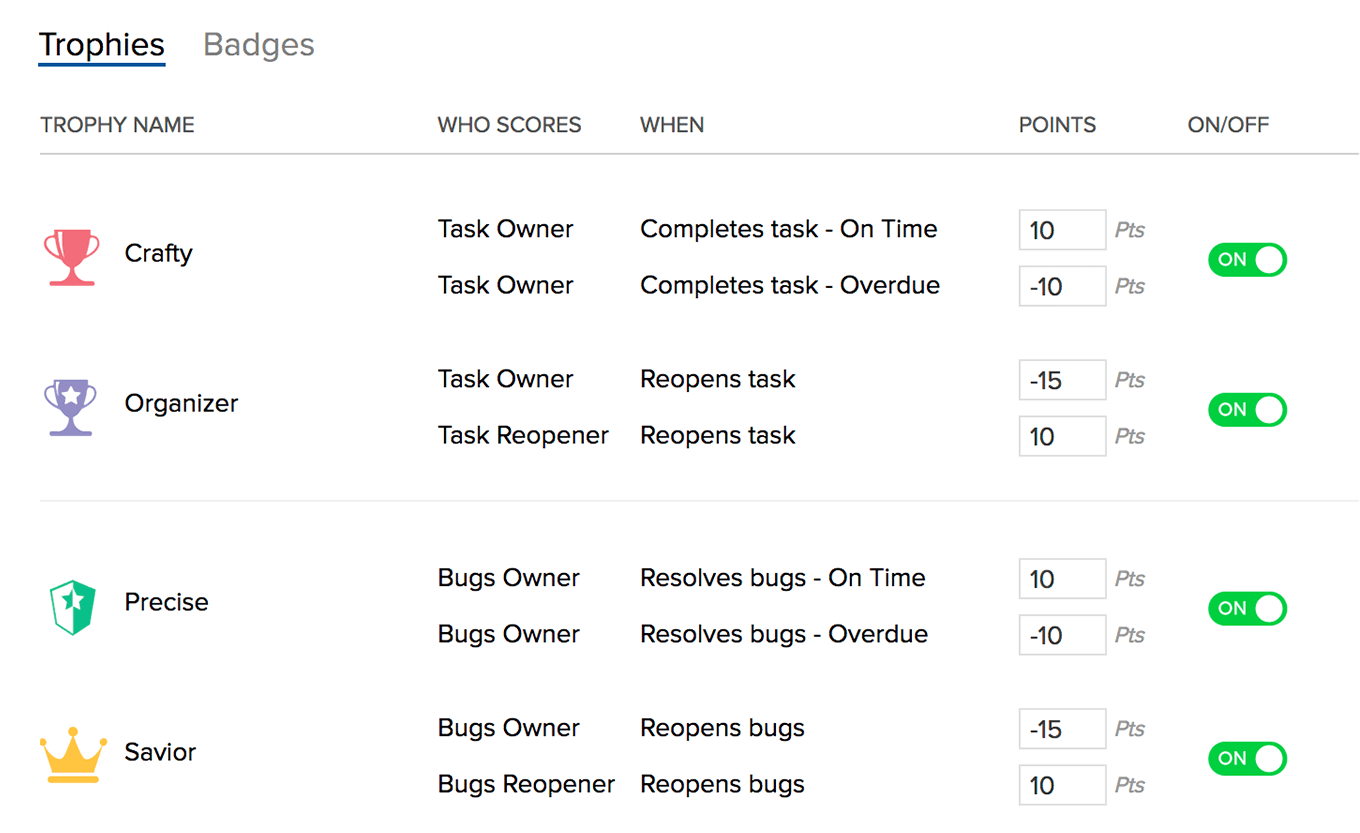
Task: Select Bugs Owner Reopens bugs points field
Action: (1062, 729)
